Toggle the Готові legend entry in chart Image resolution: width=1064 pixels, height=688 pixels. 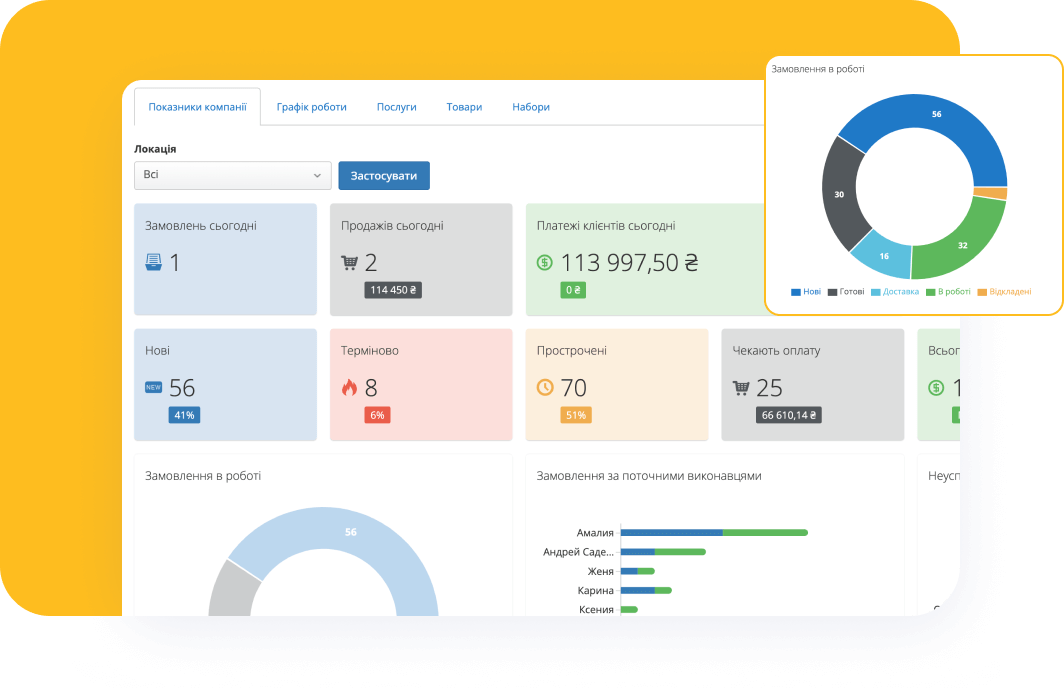[x=846, y=292]
